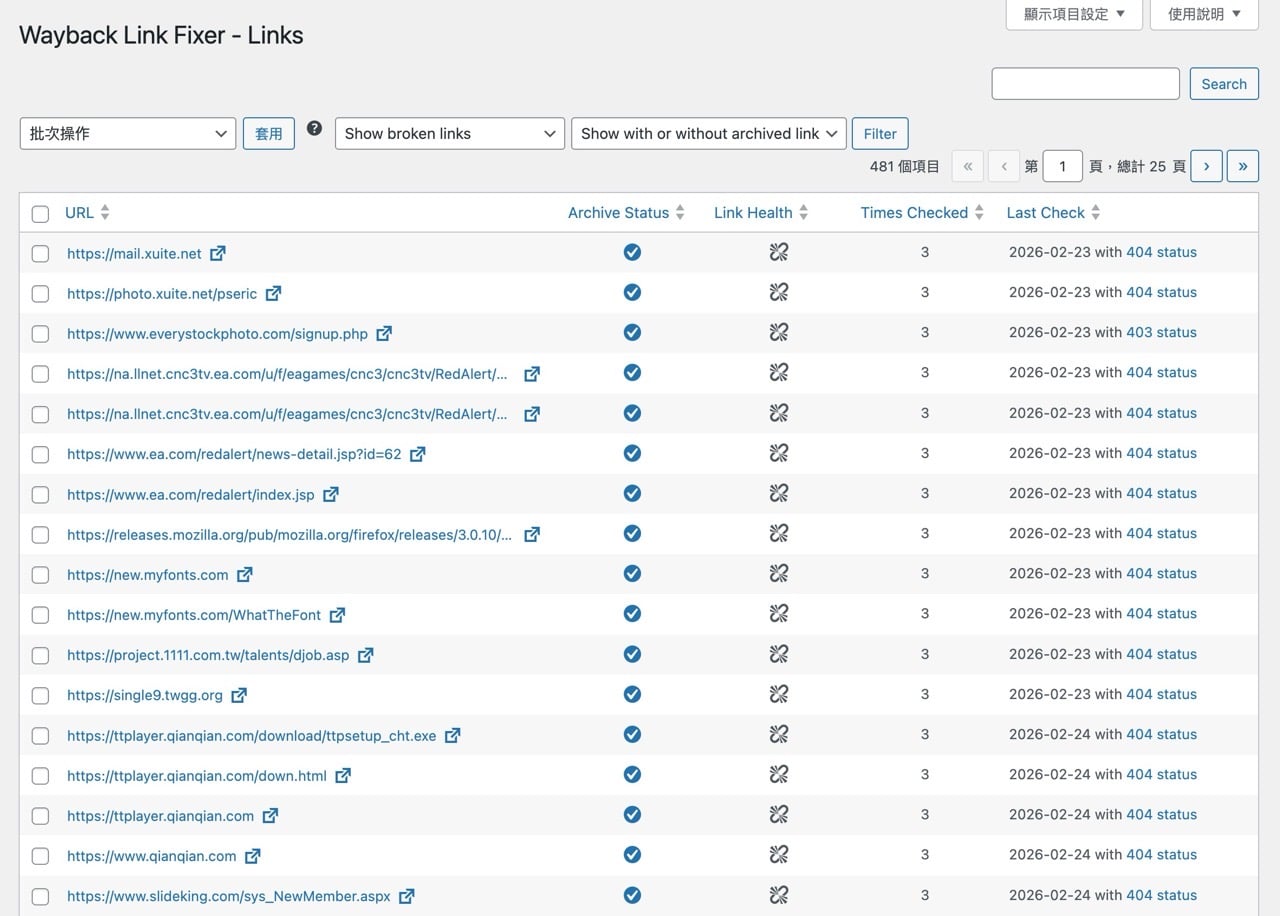This screenshot has width=1280, height=916.
Task: Click sort arrows beside Times Checked header
Action: click(979, 213)
